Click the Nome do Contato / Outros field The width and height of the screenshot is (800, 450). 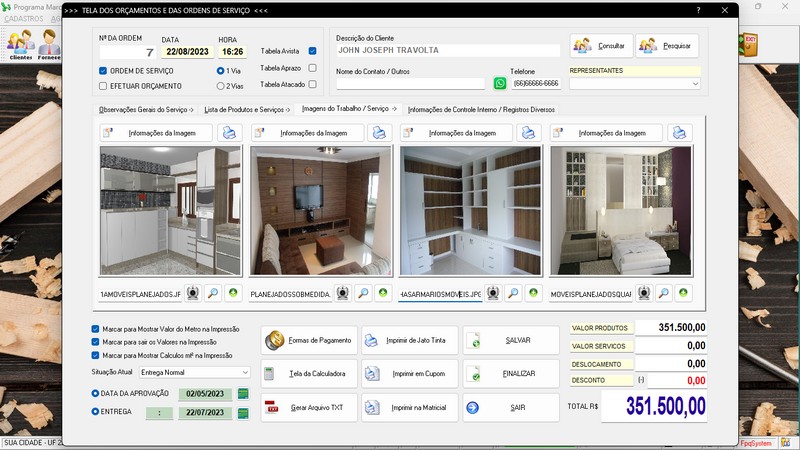[x=410, y=84]
